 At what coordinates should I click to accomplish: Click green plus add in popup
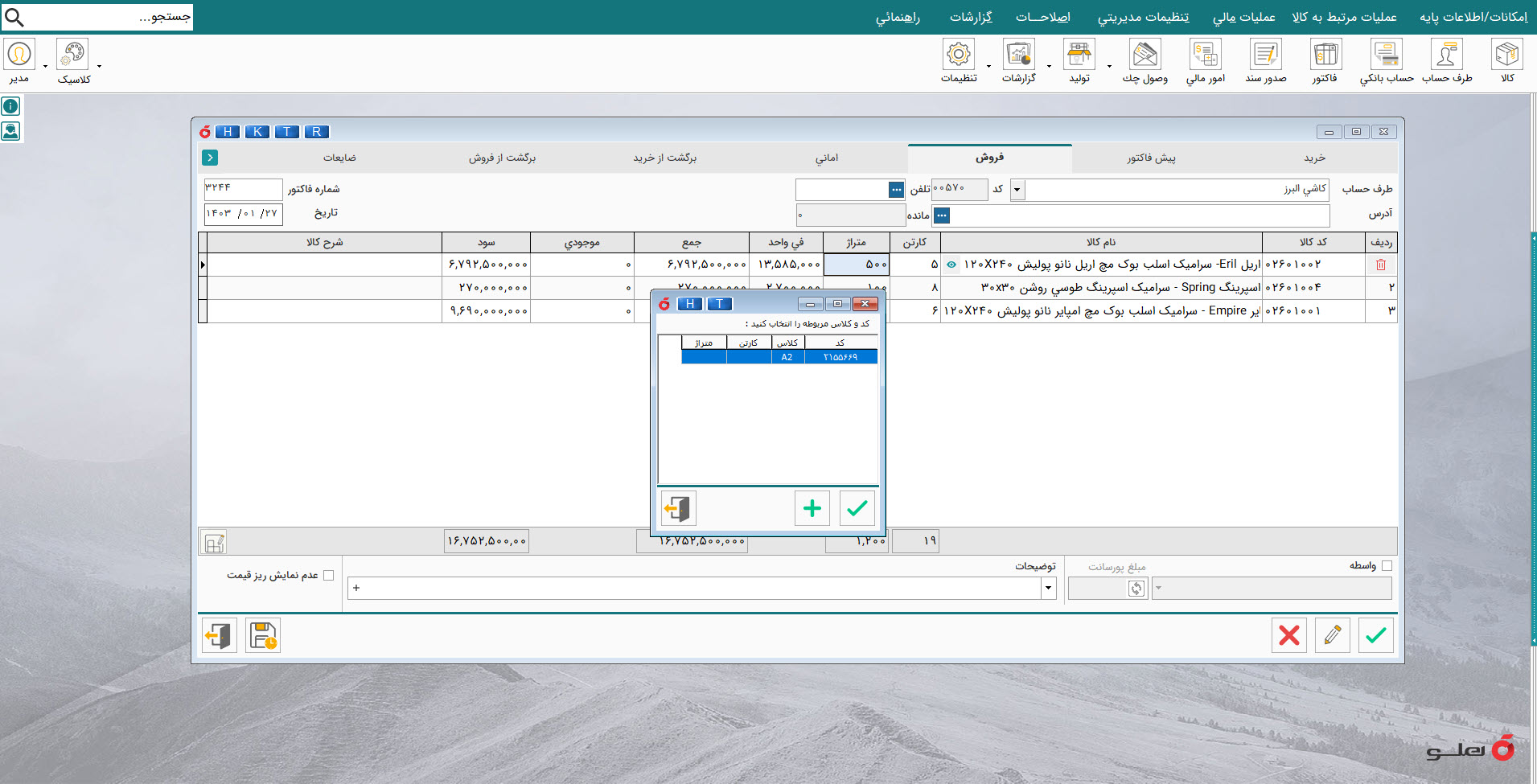click(x=812, y=508)
